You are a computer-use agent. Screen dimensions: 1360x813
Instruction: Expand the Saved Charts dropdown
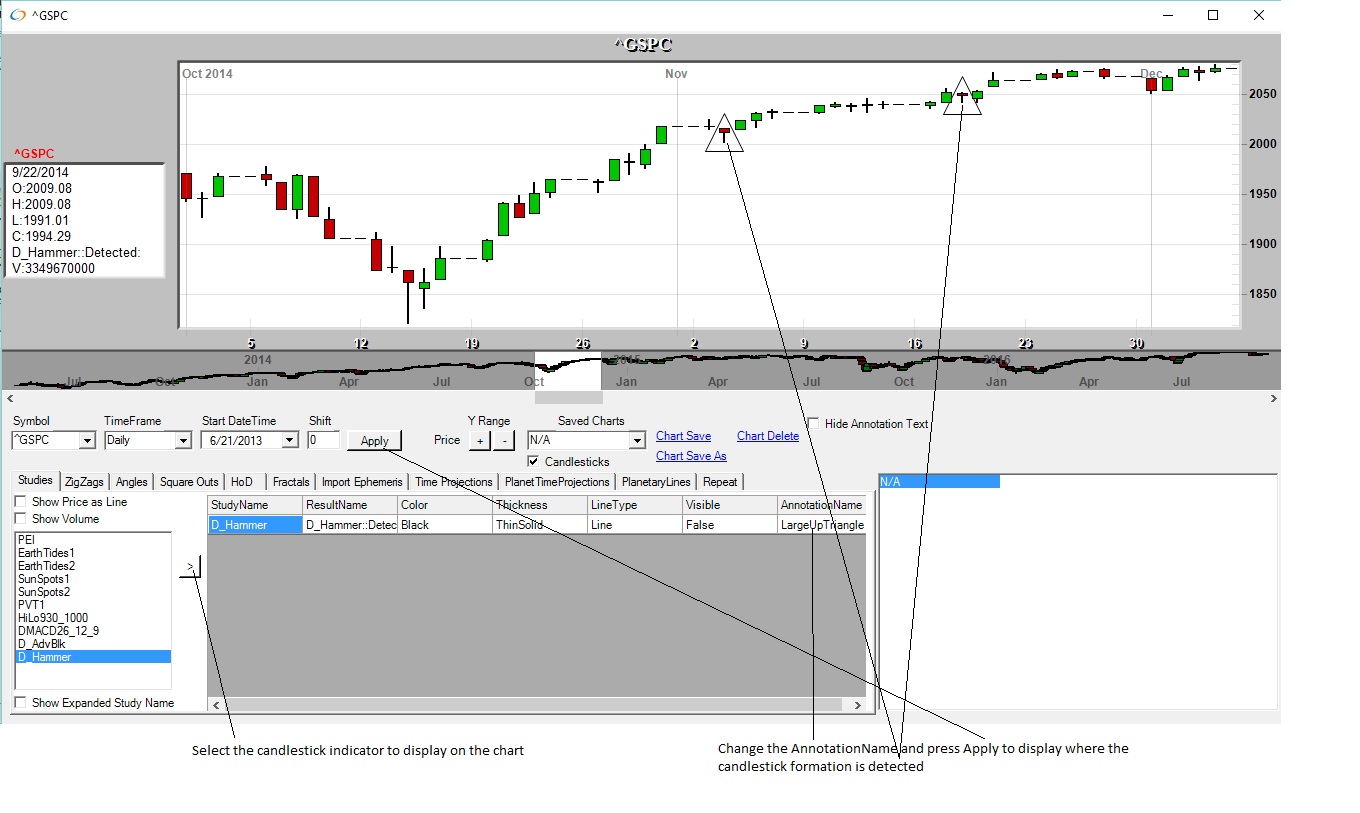[x=637, y=441]
